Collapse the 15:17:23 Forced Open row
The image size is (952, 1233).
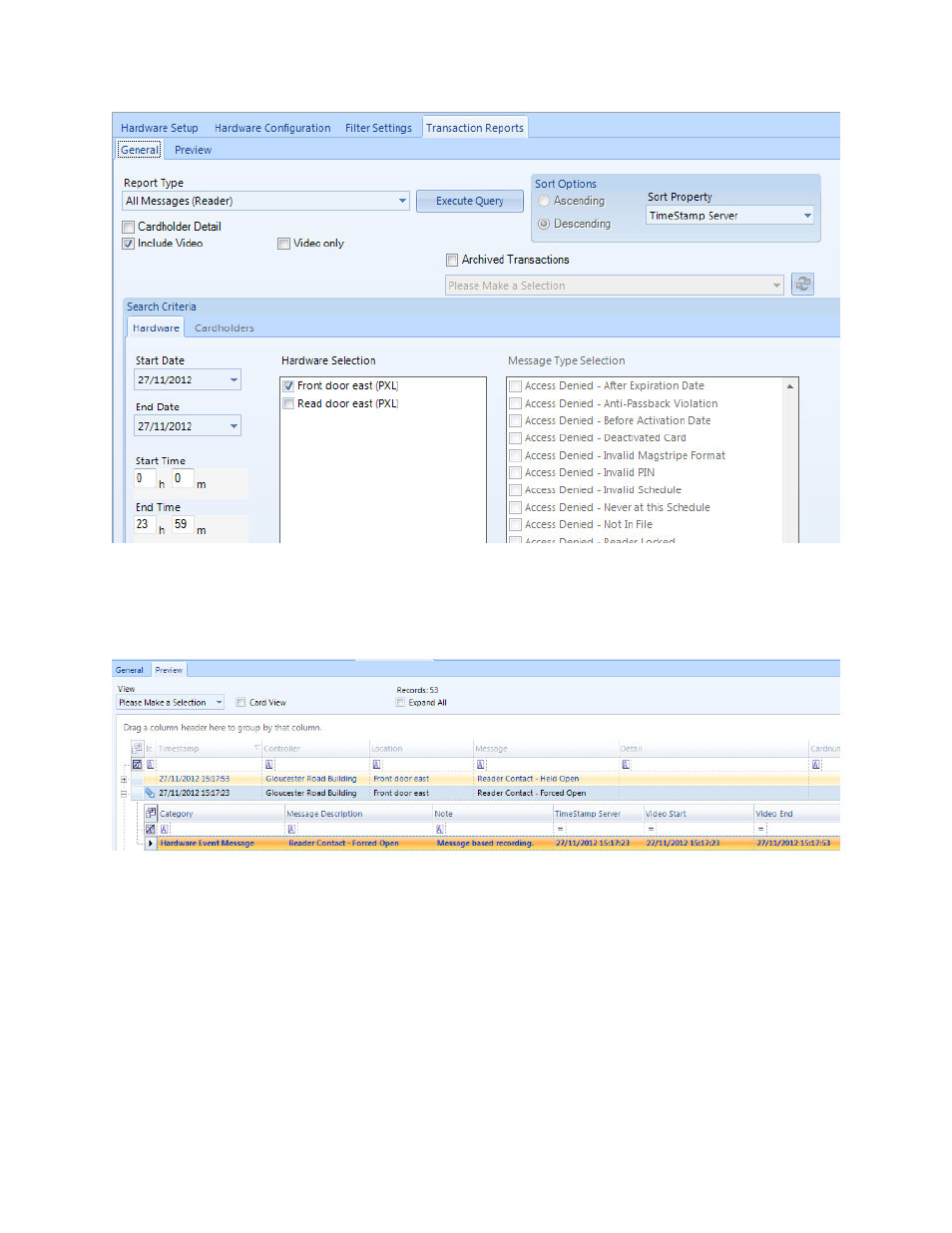(124, 794)
